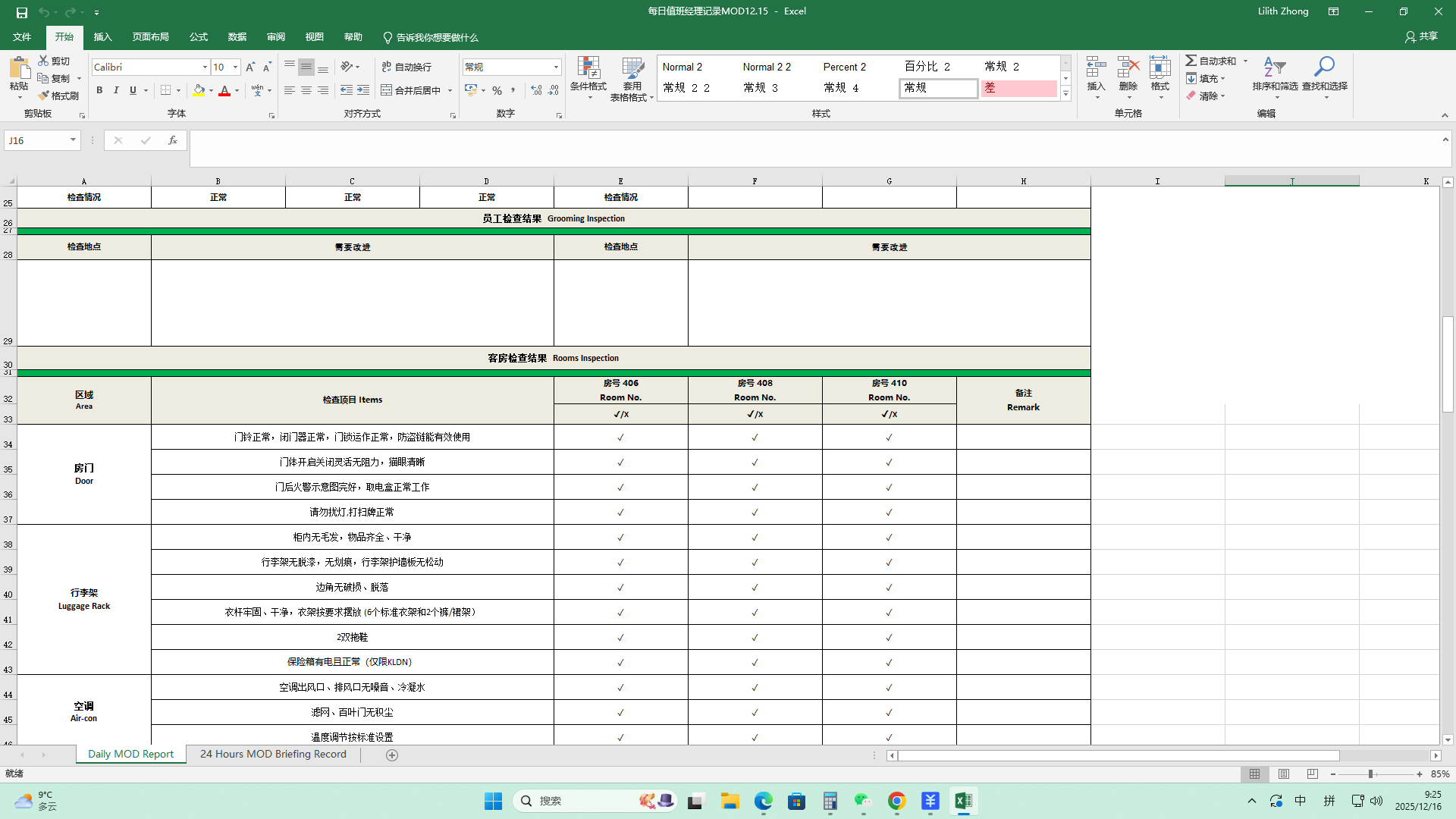The height and width of the screenshot is (819, 1456).
Task: Click the Insert Function fx icon
Action: 173,140
